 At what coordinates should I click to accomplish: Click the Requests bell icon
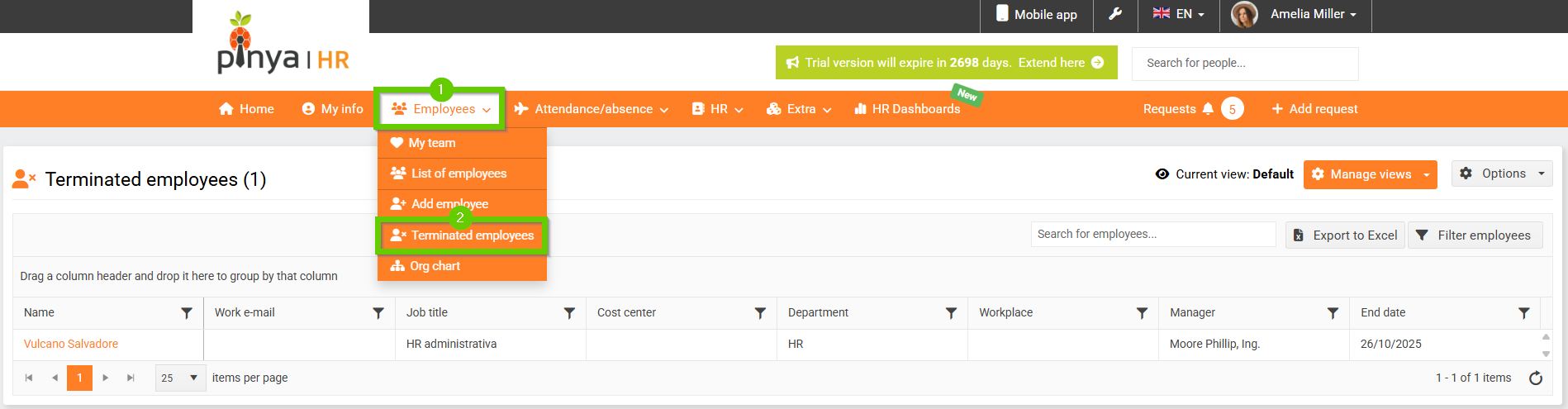1209,109
